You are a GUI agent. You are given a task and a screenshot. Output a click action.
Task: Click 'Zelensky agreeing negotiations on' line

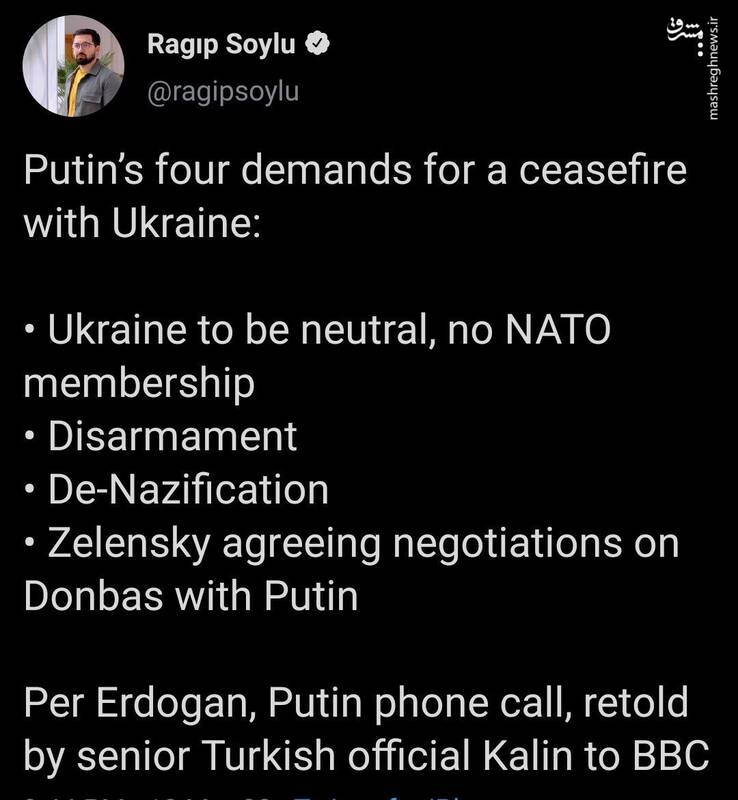pos(352,544)
